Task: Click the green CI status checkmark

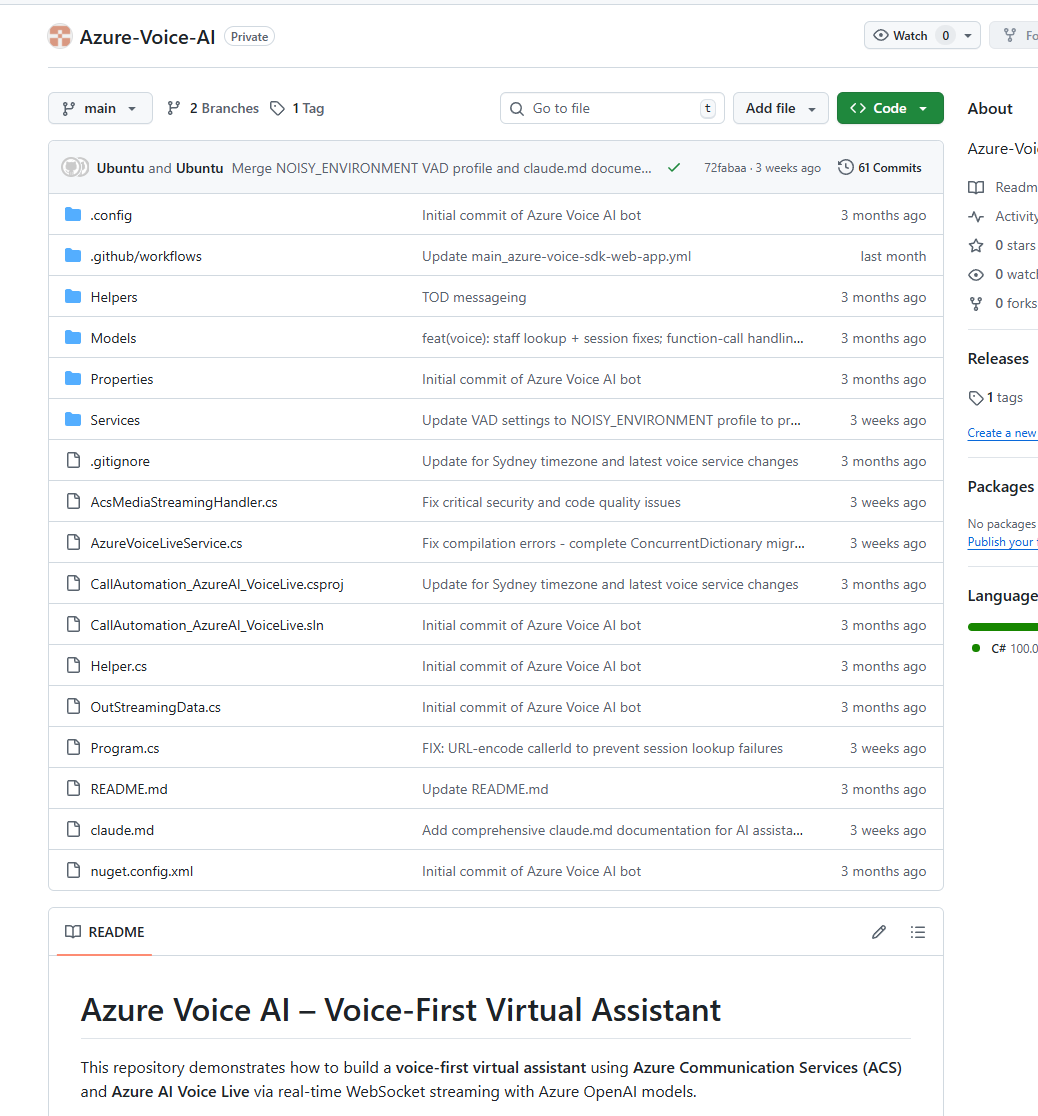Action: (674, 167)
